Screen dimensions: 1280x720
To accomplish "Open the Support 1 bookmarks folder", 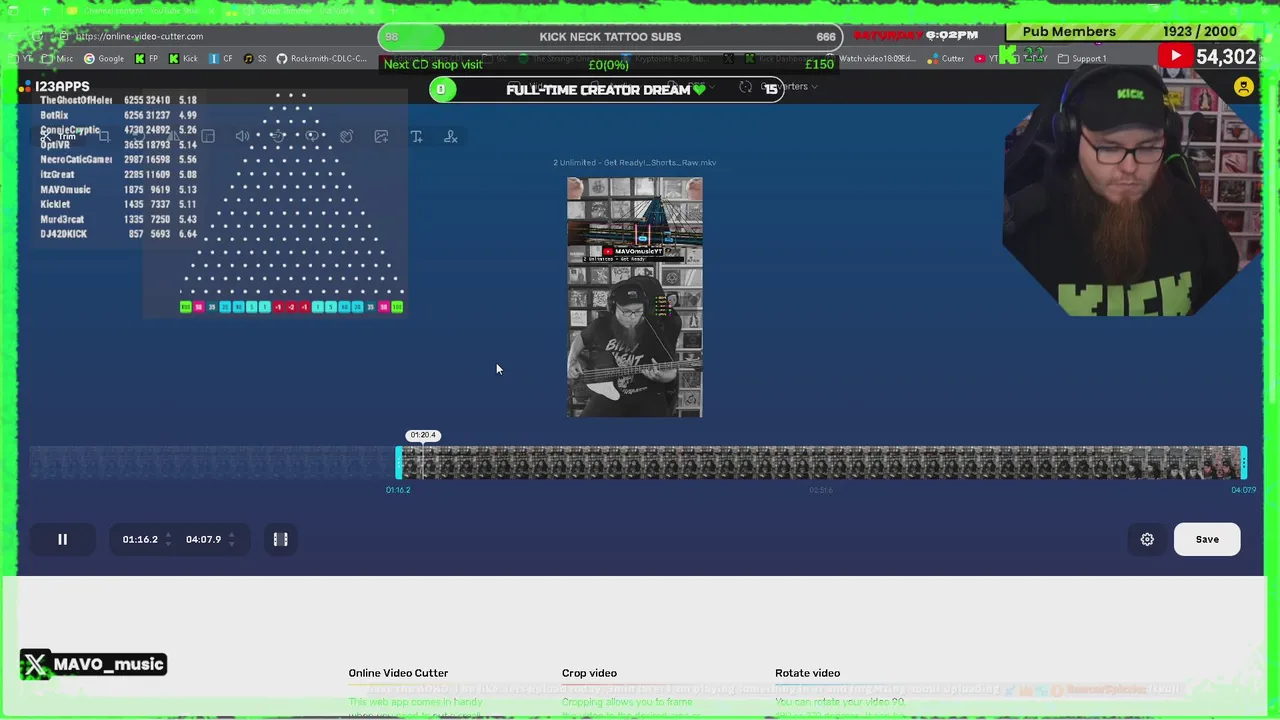I will pyautogui.click(x=1082, y=58).
